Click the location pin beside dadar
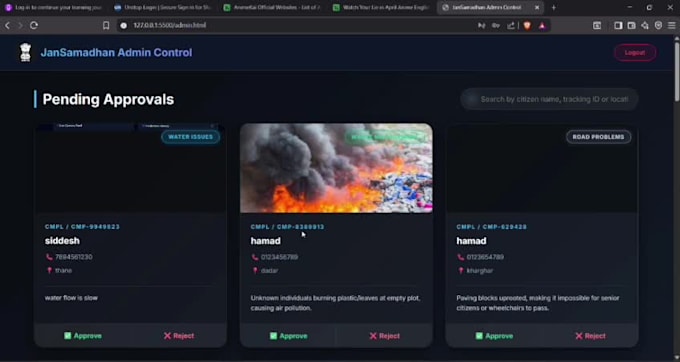This screenshot has width=680, height=362. coord(255,271)
